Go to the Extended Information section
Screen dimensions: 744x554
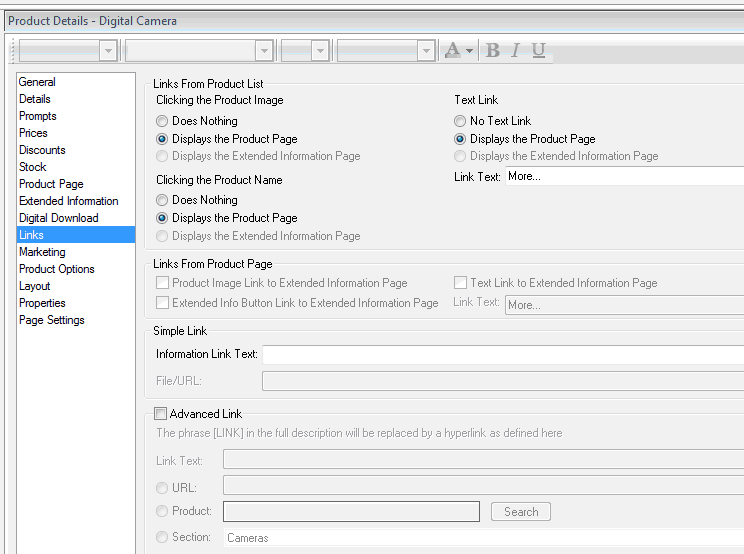(x=68, y=201)
